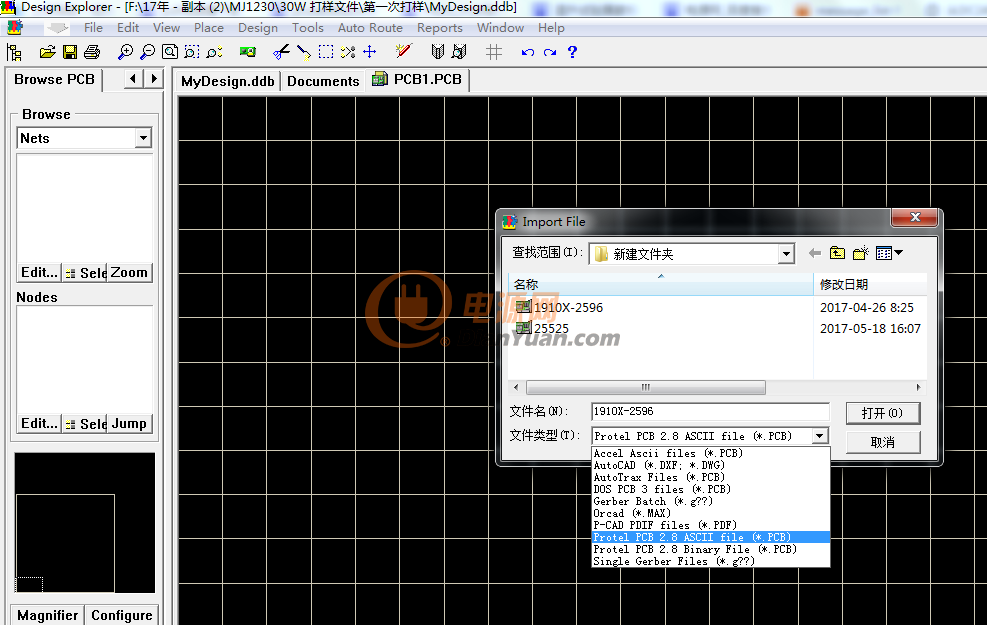Click the Jump button under Nodes list
The height and width of the screenshot is (625, 987).
[129, 424]
